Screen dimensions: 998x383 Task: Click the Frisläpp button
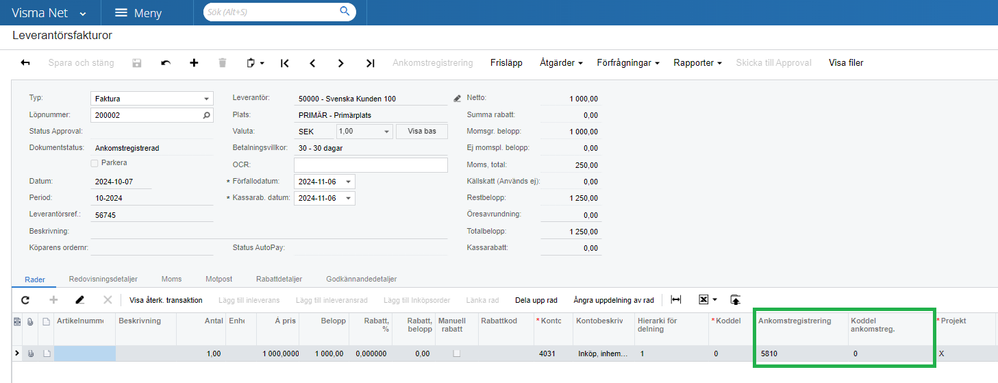pyautogui.click(x=507, y=63)
